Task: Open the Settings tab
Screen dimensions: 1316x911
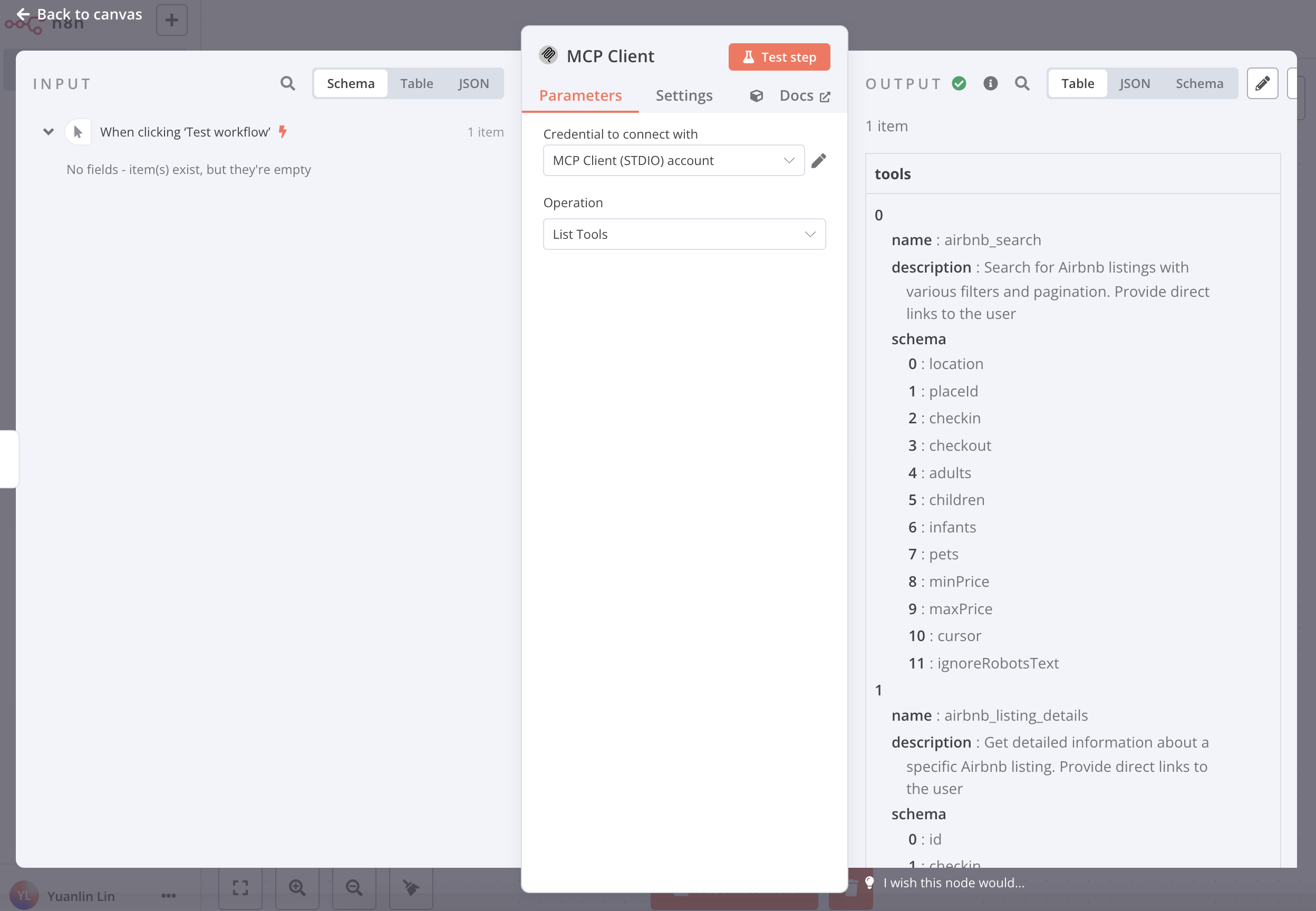Action: pos(684,95)
